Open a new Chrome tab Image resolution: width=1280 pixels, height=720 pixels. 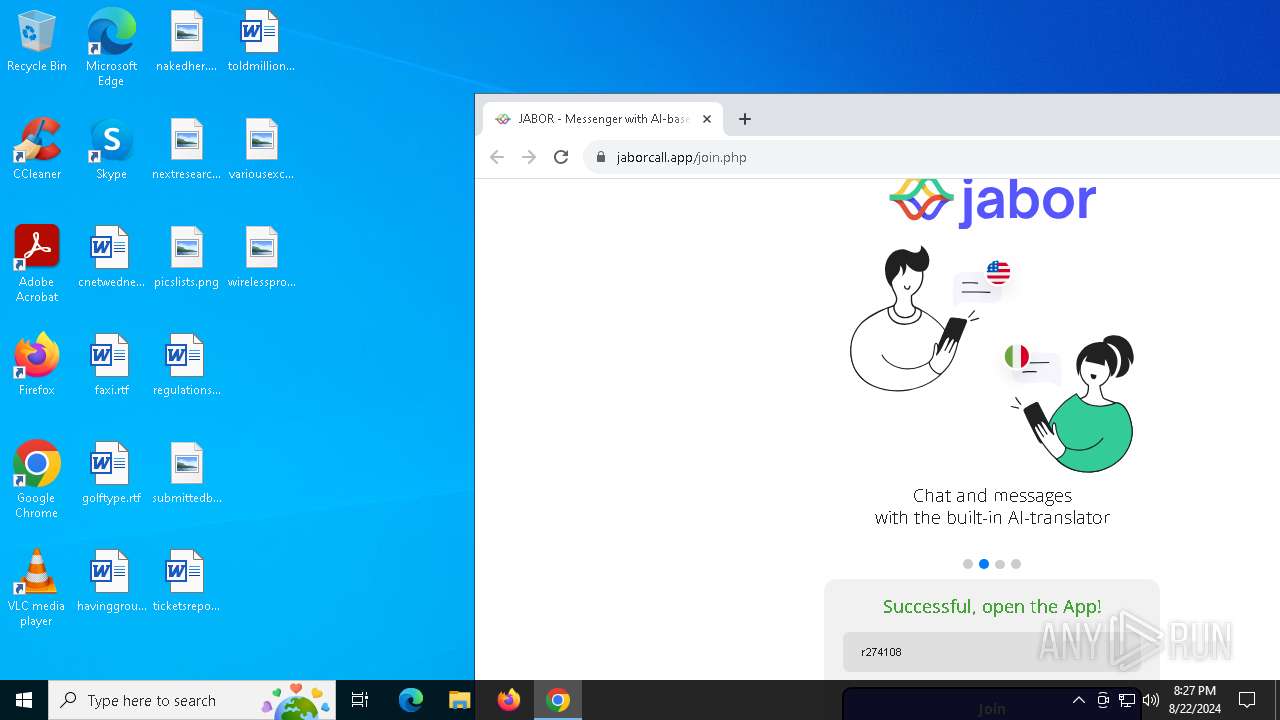point(745,119)
